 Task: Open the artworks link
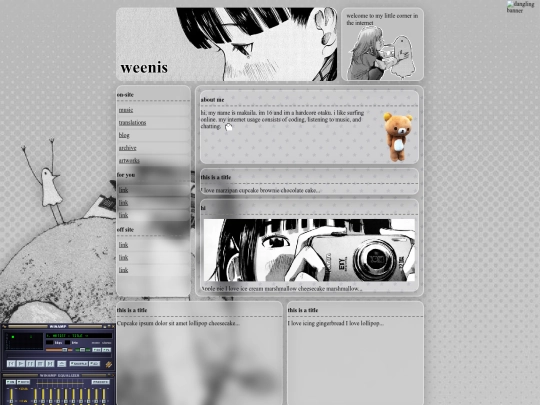[x=129, y=160]
